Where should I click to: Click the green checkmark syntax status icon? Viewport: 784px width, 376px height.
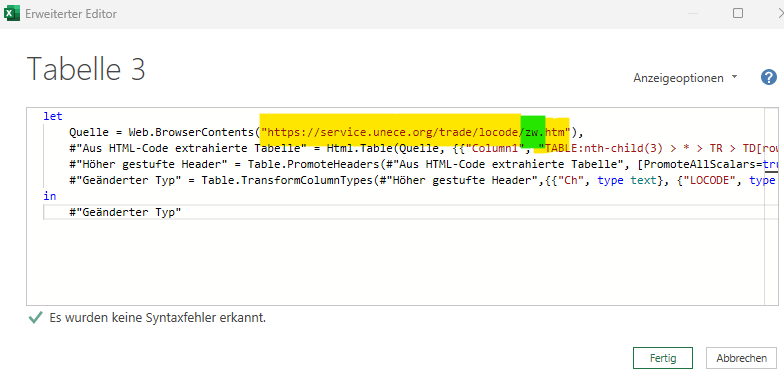pos(35,318)
